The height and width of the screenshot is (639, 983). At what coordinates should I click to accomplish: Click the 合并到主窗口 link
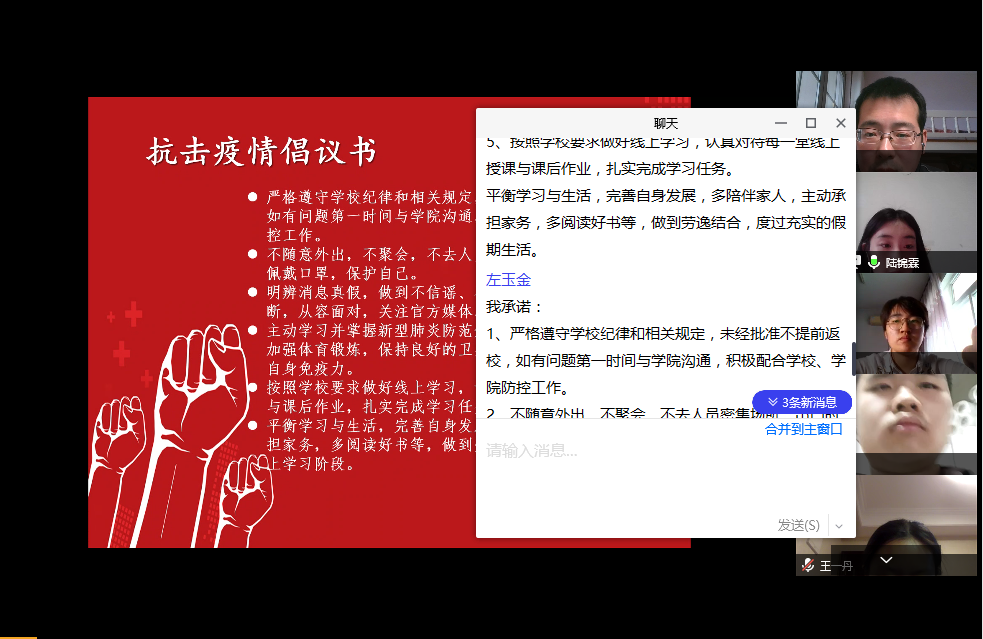(x=803, y=429)
